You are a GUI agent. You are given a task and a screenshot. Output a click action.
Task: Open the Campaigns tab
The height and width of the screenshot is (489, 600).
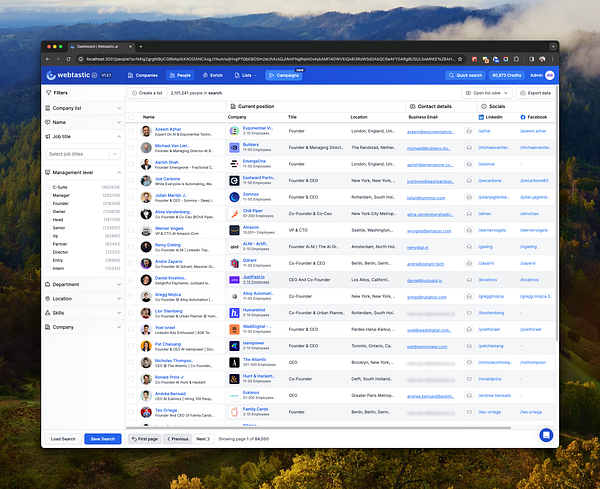coord(284,75)
